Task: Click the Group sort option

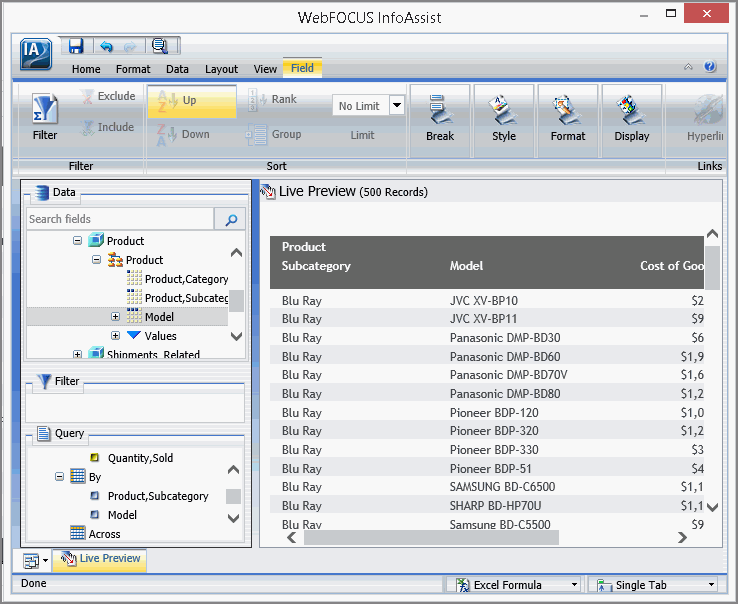Action: point(273,135)
